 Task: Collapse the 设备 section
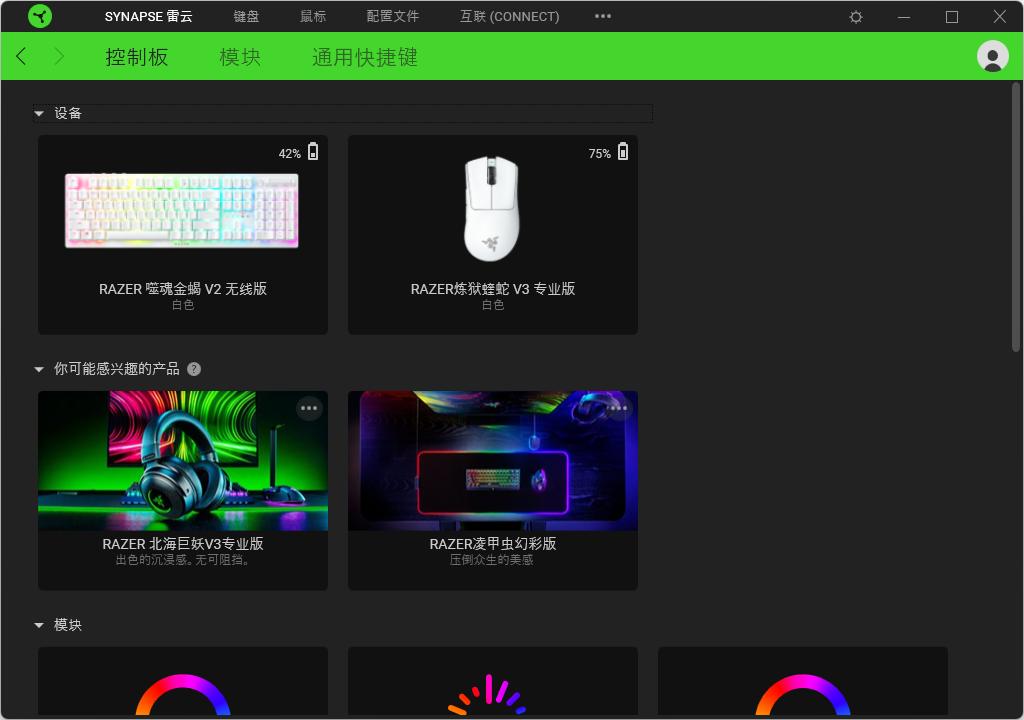point(39,113)
